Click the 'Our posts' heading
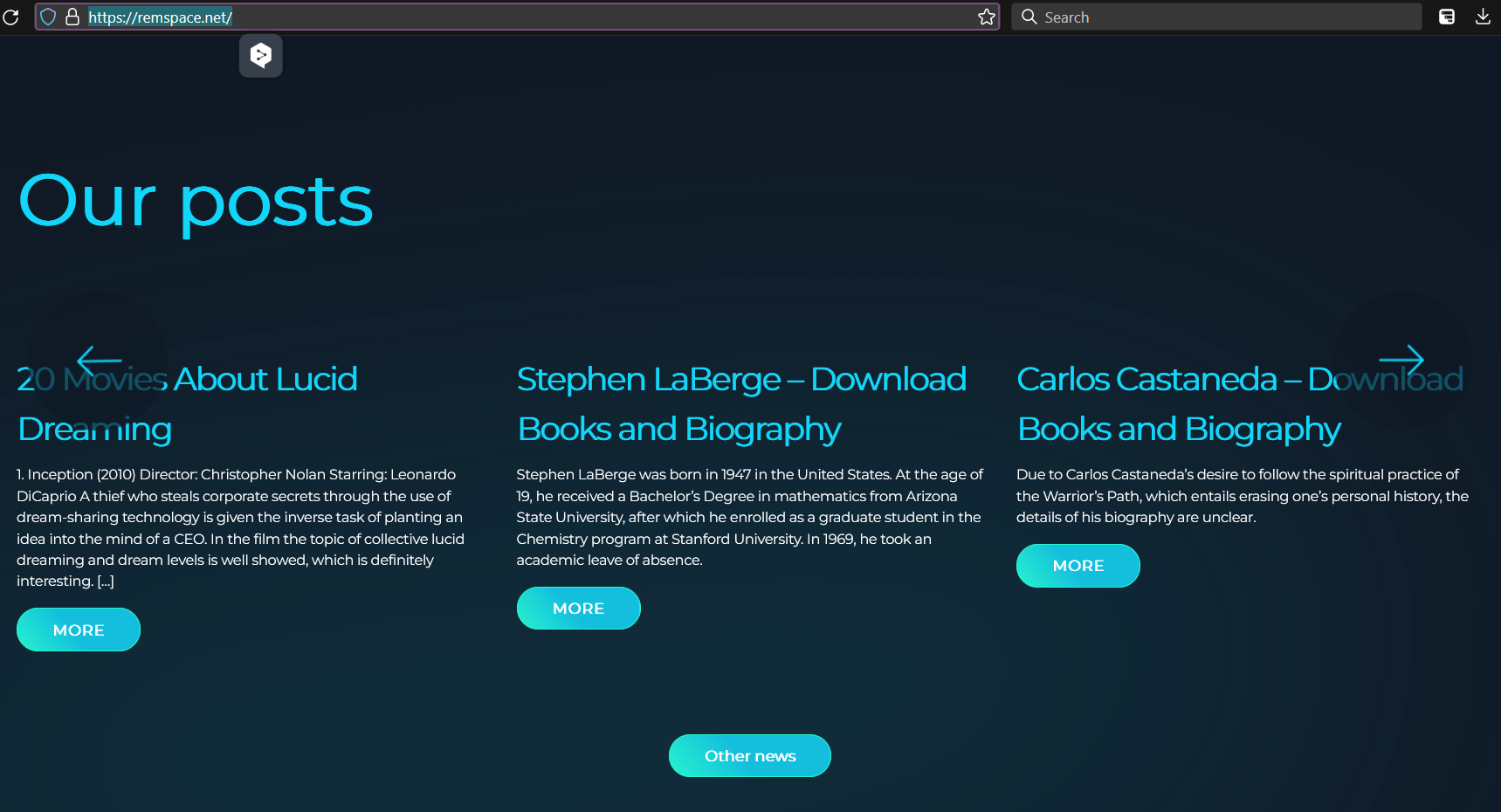The height and width of the screenshot is (812, 1501). 196,202
